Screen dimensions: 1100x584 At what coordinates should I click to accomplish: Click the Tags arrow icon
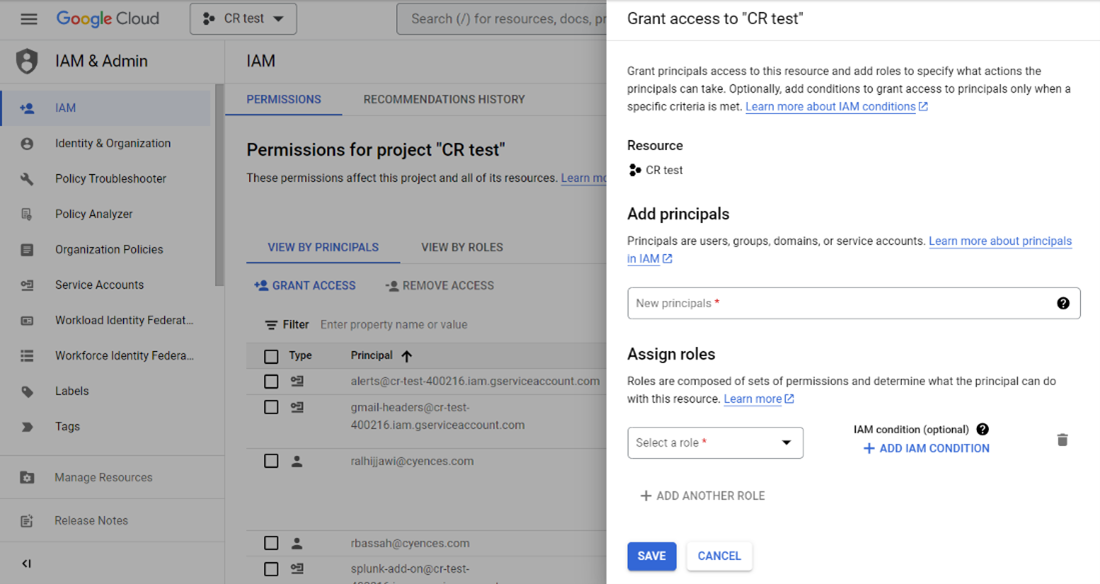pyautogui.click(x=27, y=427)
